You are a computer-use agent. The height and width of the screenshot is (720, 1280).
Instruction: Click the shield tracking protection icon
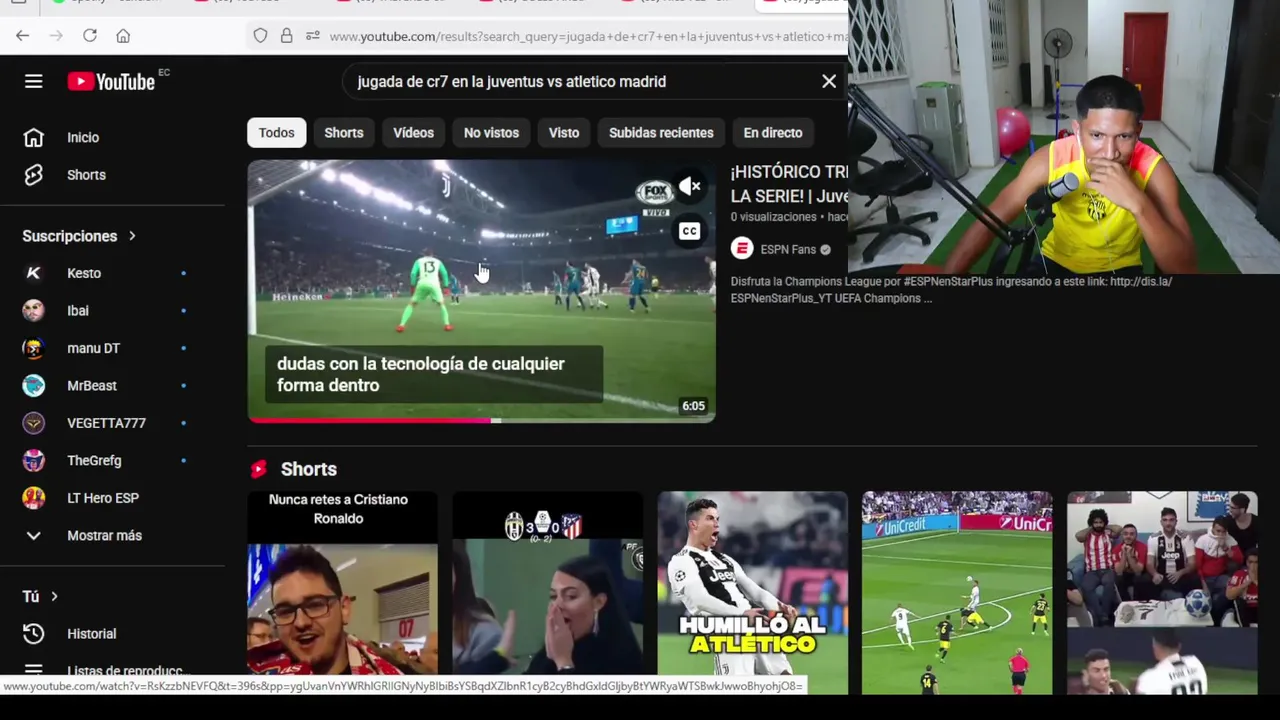tap(260, 36)
